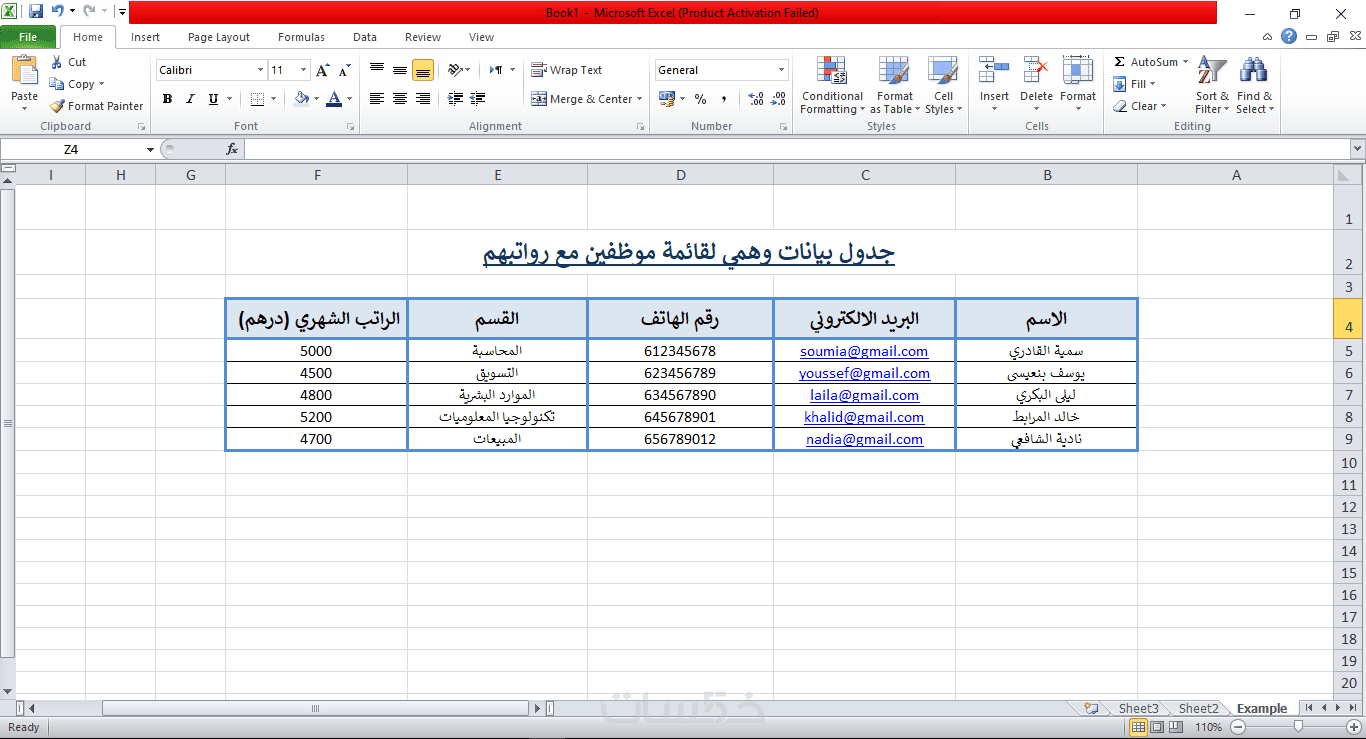This screenshot has height=739, width=1366.
Task: Increase font size with Grow Font icon
Action: click(x=322, y=70)
